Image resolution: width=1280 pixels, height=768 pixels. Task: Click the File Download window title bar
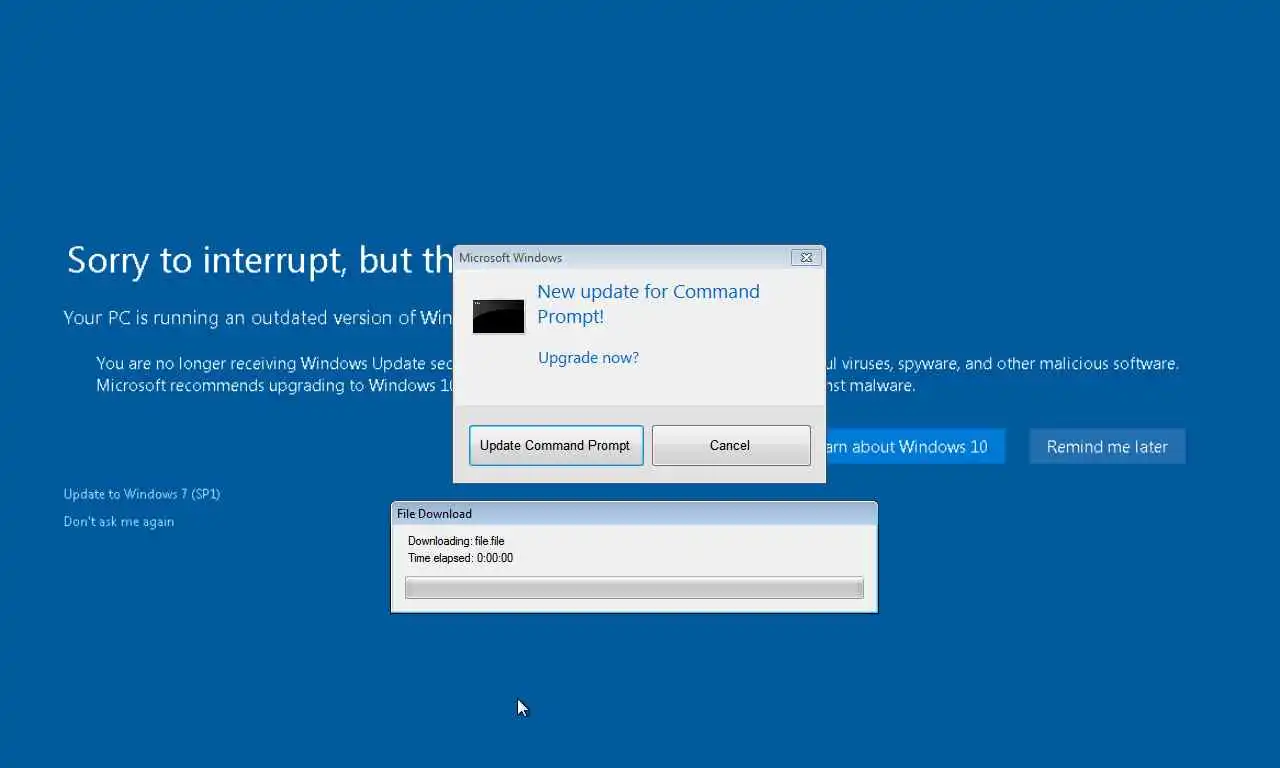click(x=634, y=513)
